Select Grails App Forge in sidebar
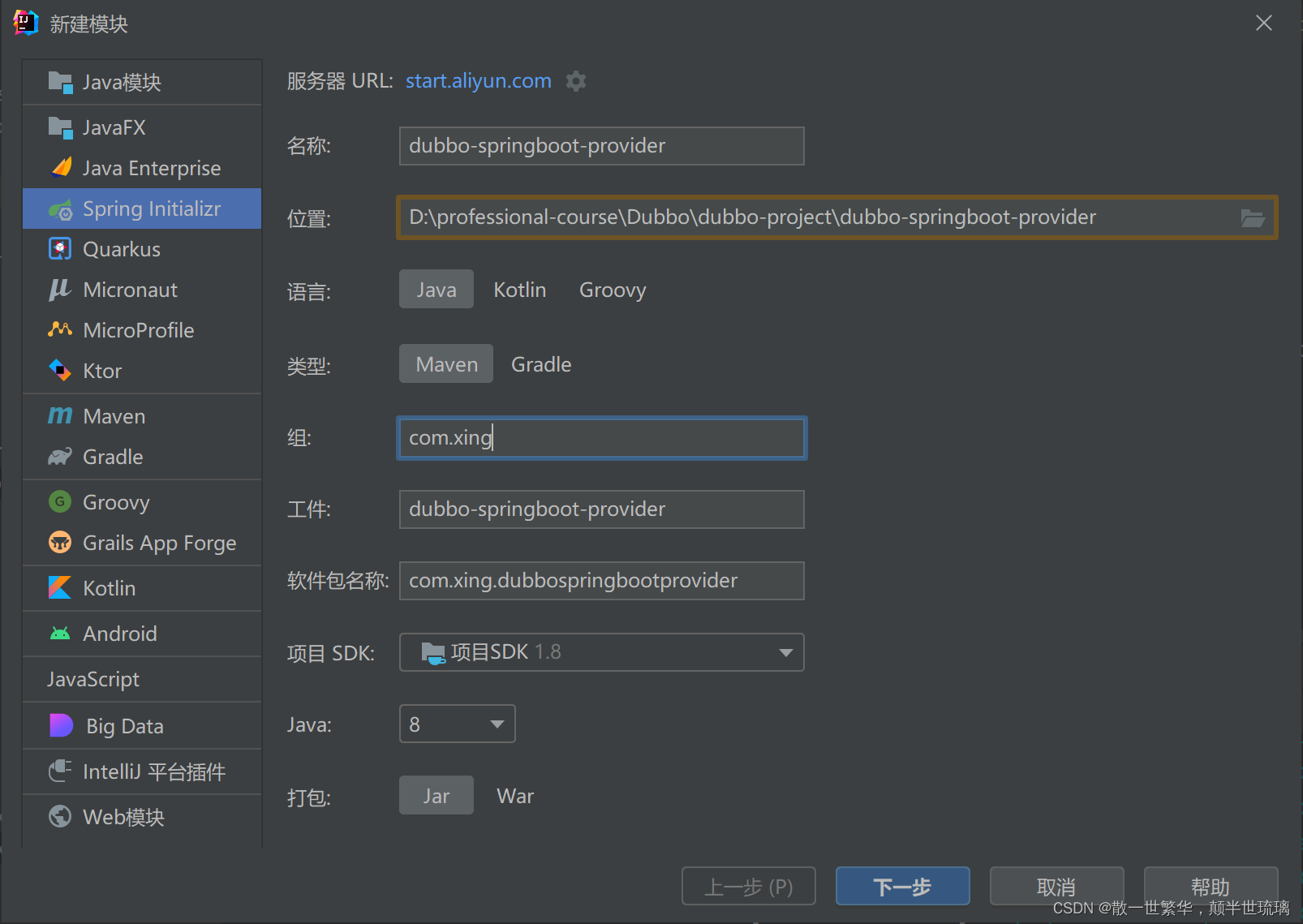 [x=142, y=543]
